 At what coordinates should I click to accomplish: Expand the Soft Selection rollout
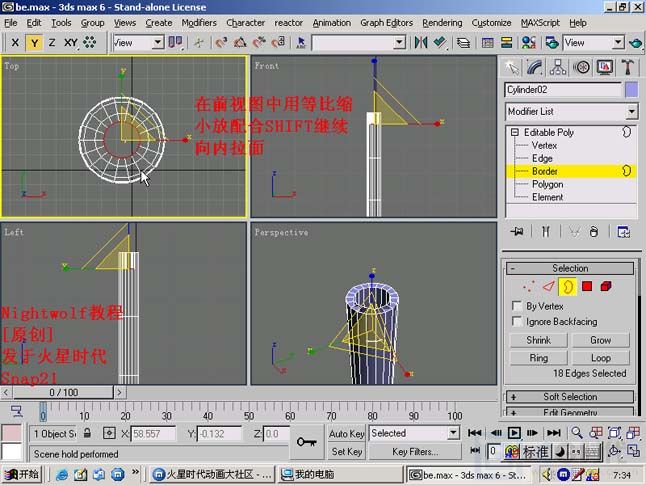(570, 397)
